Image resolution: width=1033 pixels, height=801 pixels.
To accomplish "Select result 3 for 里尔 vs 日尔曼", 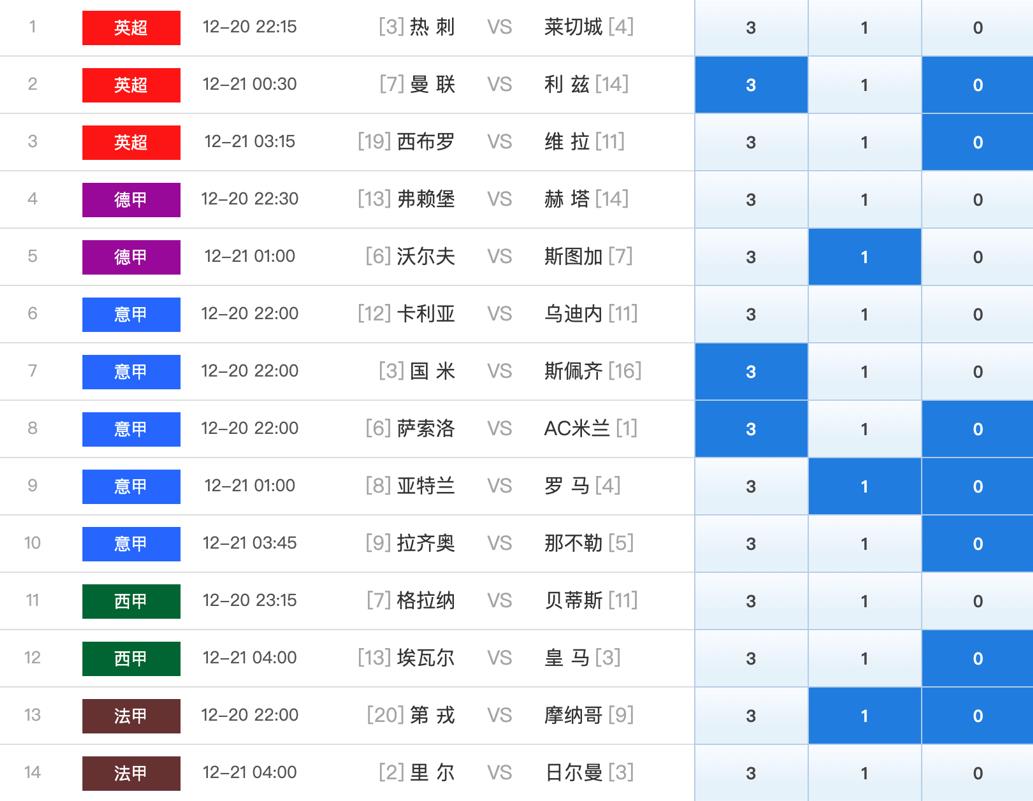I will coord(751,773).
